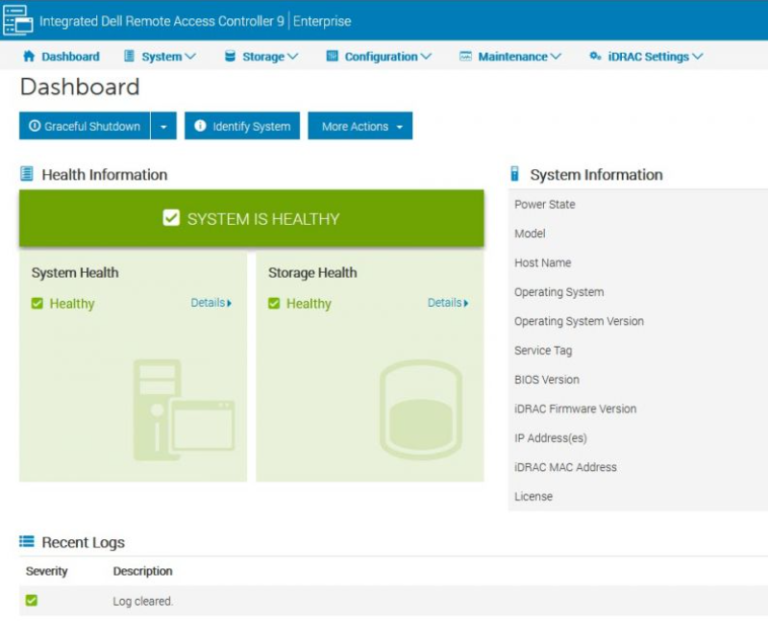
Task: Click the System Is Healthy check mark
Action: point(171,218)
